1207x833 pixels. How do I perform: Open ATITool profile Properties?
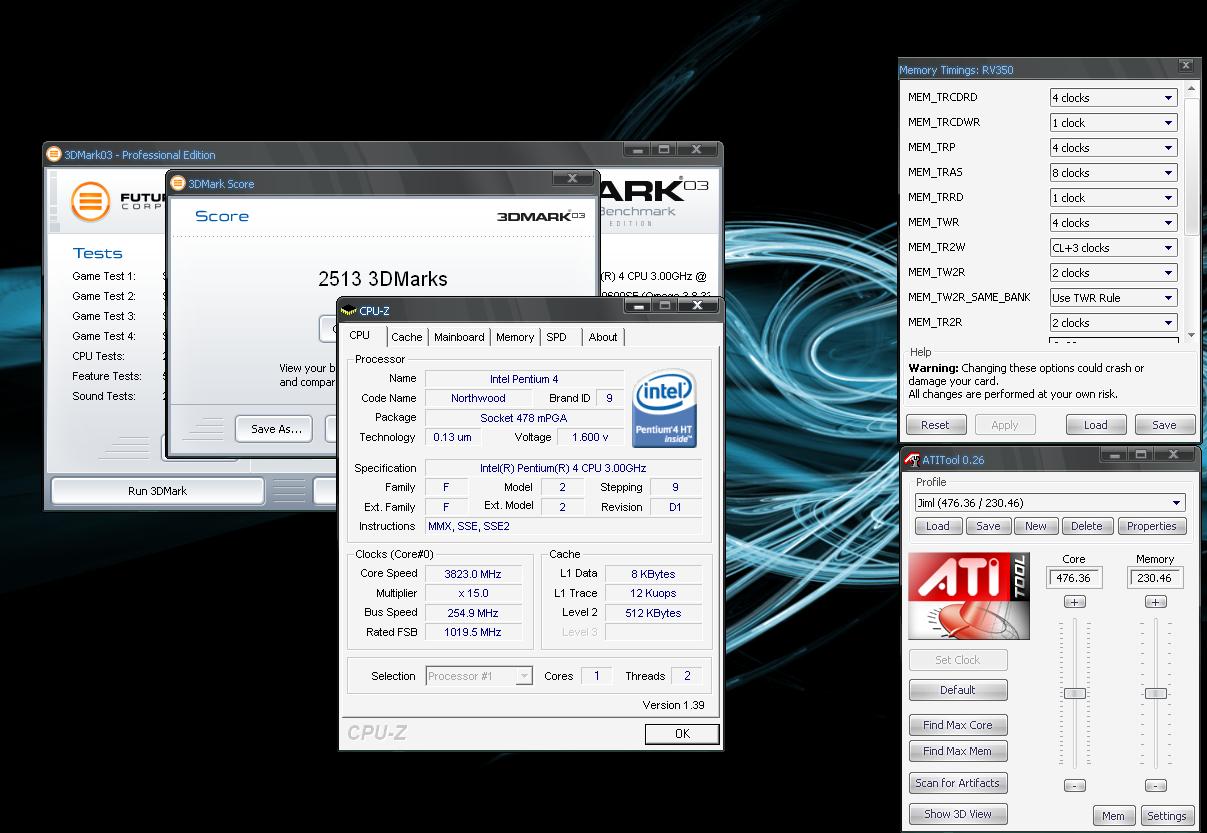1152,526
